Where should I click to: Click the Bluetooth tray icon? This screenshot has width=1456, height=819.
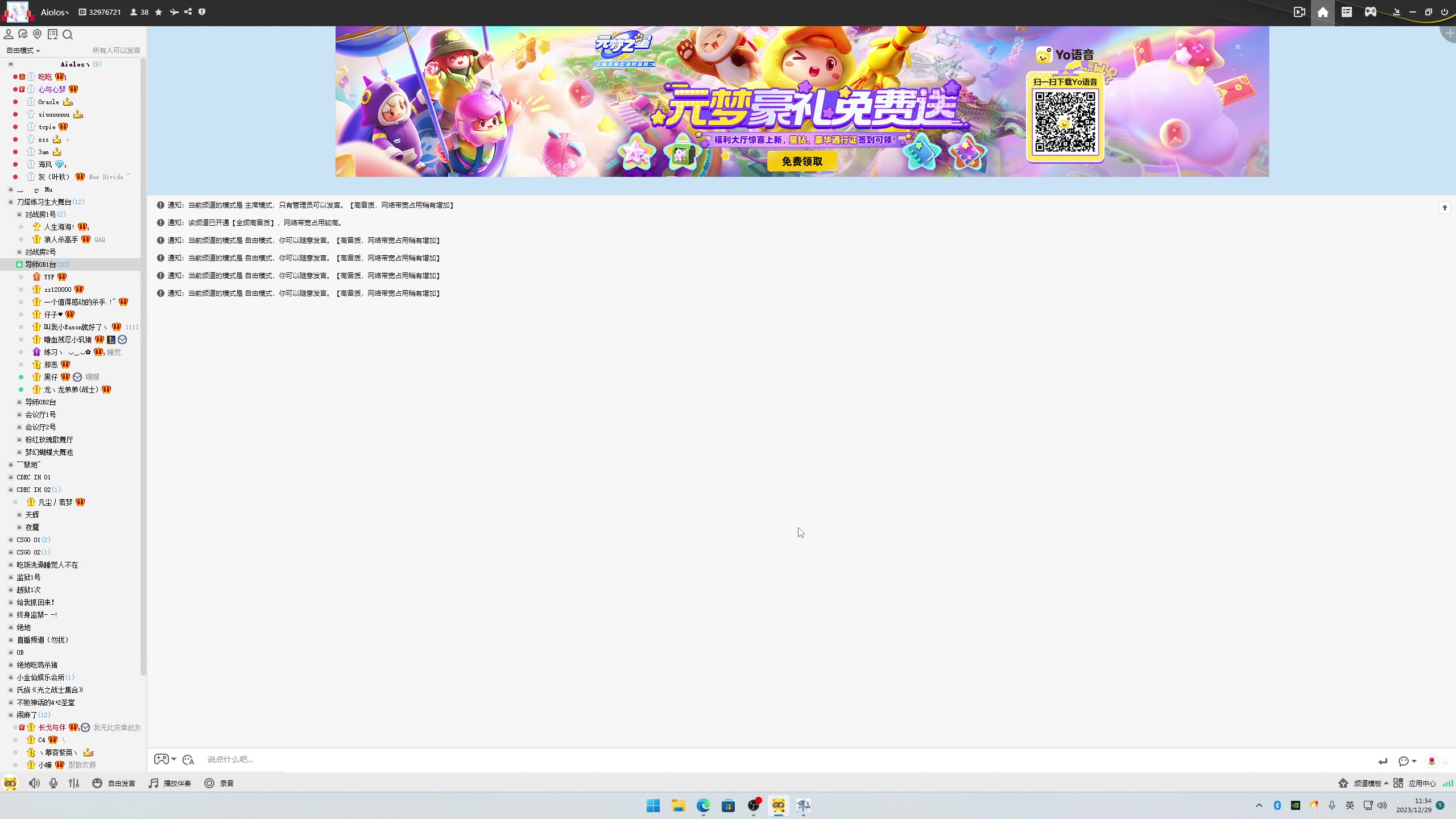click(1277, 805)
